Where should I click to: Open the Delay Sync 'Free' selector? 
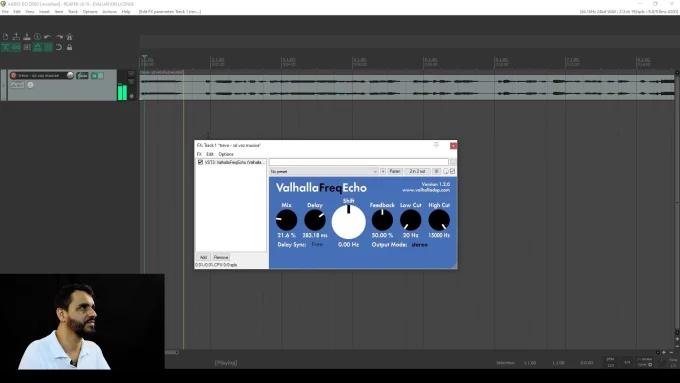[x=317, y=245]
